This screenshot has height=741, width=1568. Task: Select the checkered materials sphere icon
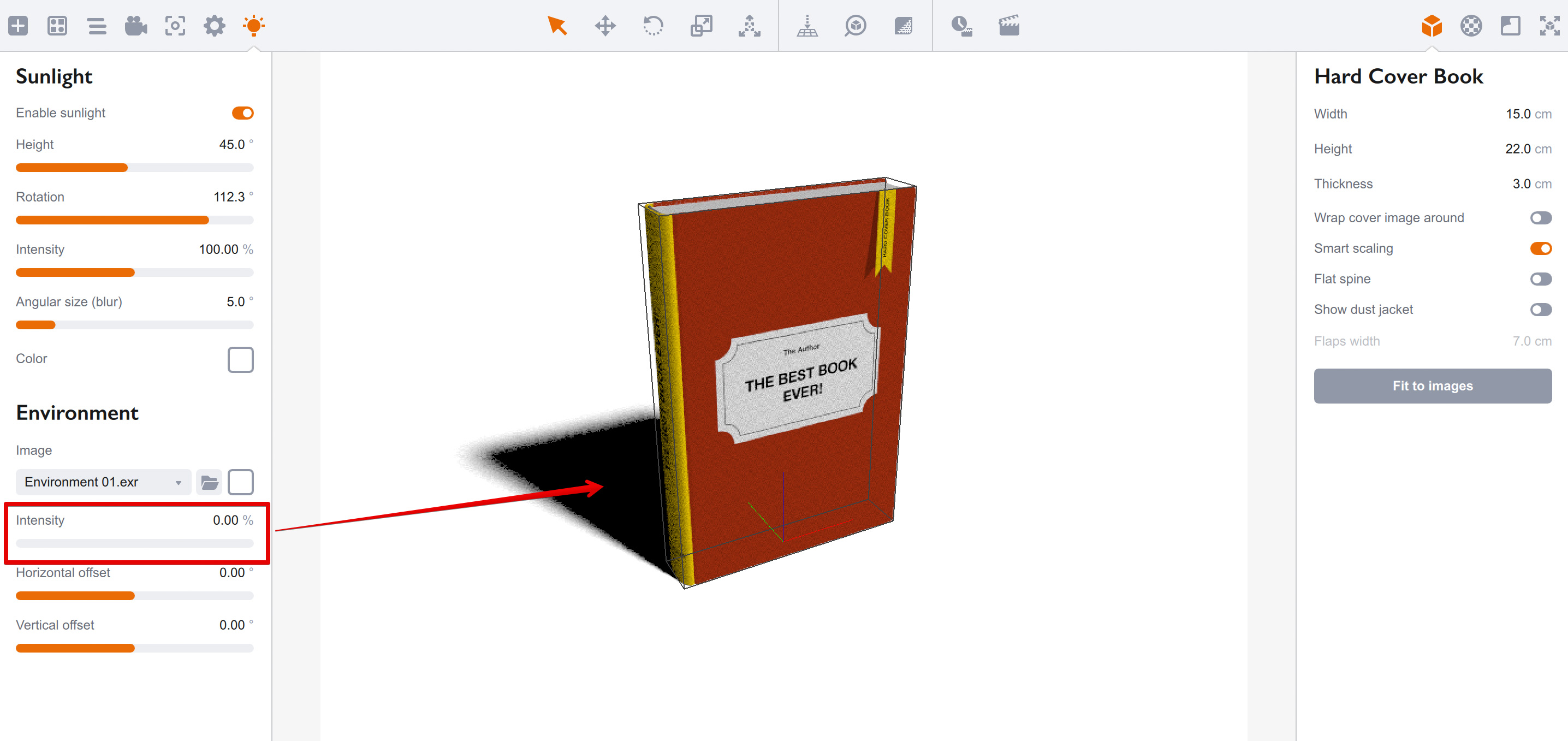(1471, 26)
